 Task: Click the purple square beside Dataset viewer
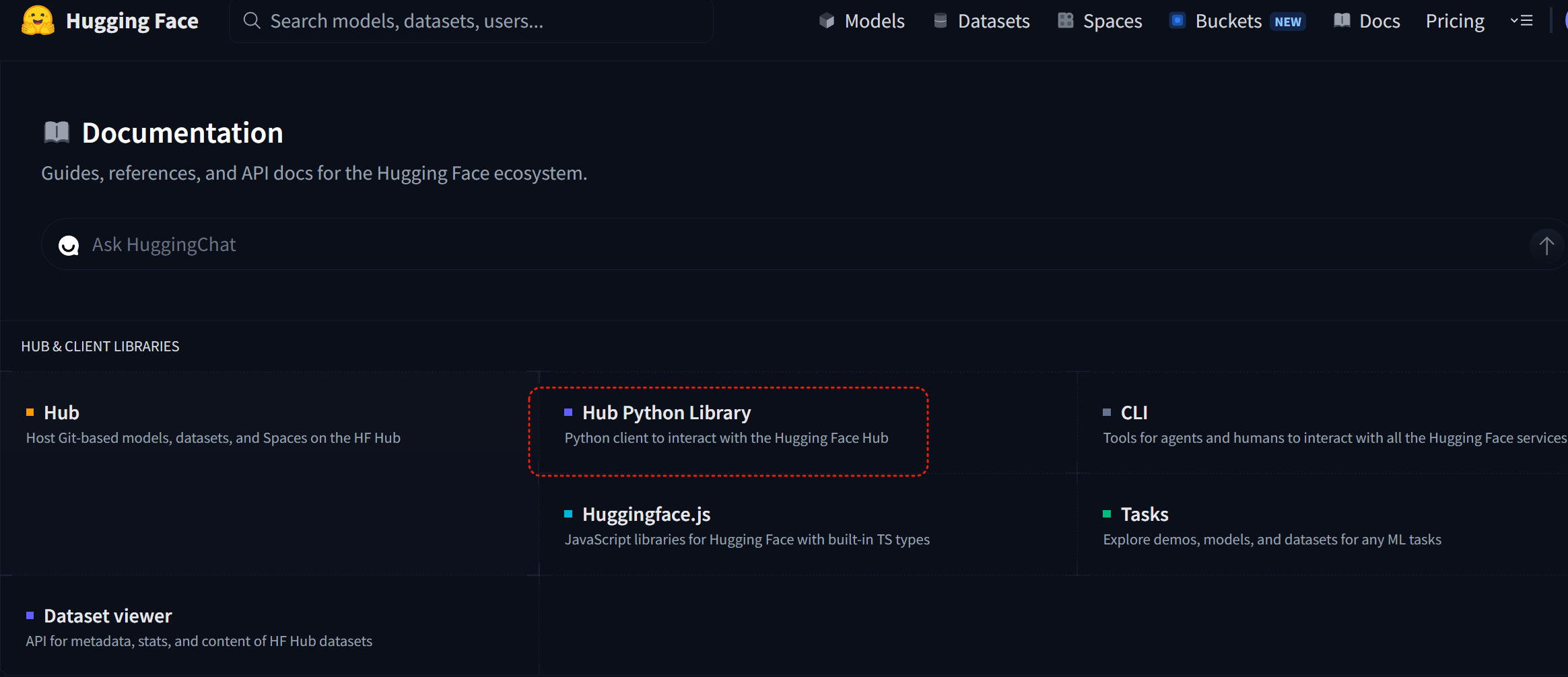pos(30,615)
